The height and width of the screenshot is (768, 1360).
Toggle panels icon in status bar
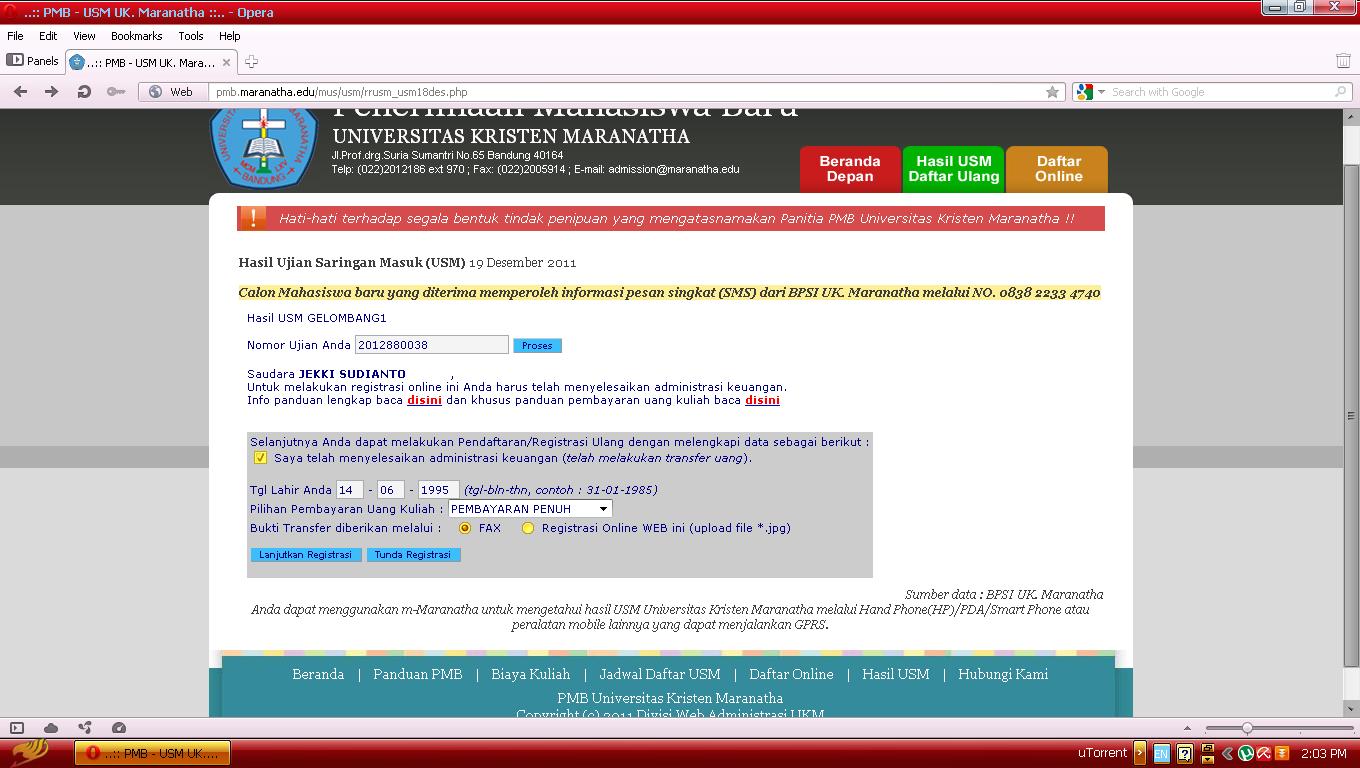[x=17, y=728]
